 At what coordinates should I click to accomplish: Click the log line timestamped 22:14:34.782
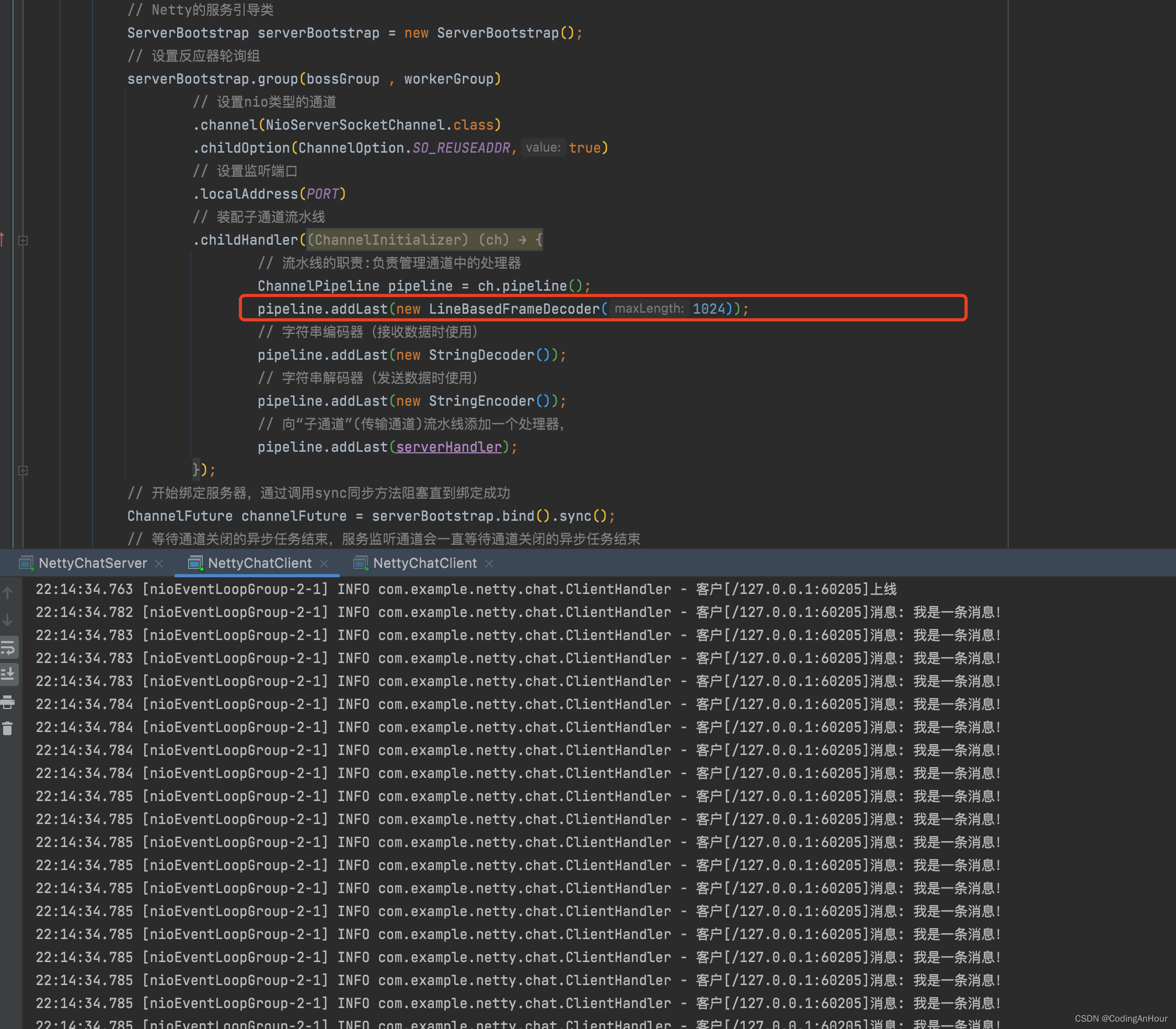pos(518,612)
